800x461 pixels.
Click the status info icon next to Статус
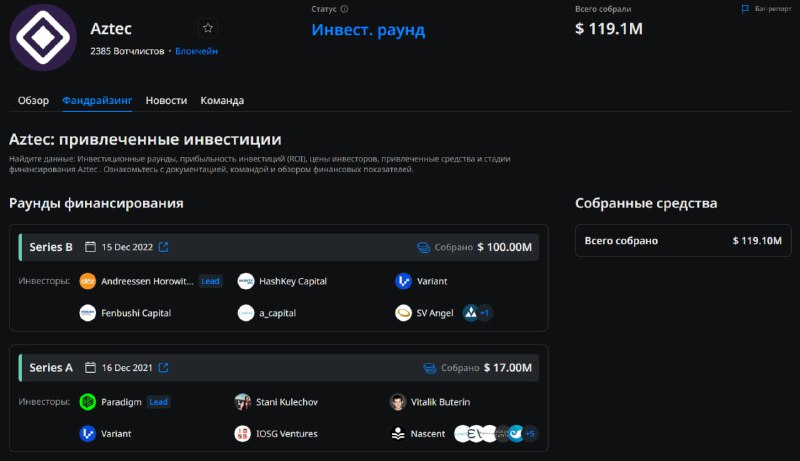[x=344, y=9]
